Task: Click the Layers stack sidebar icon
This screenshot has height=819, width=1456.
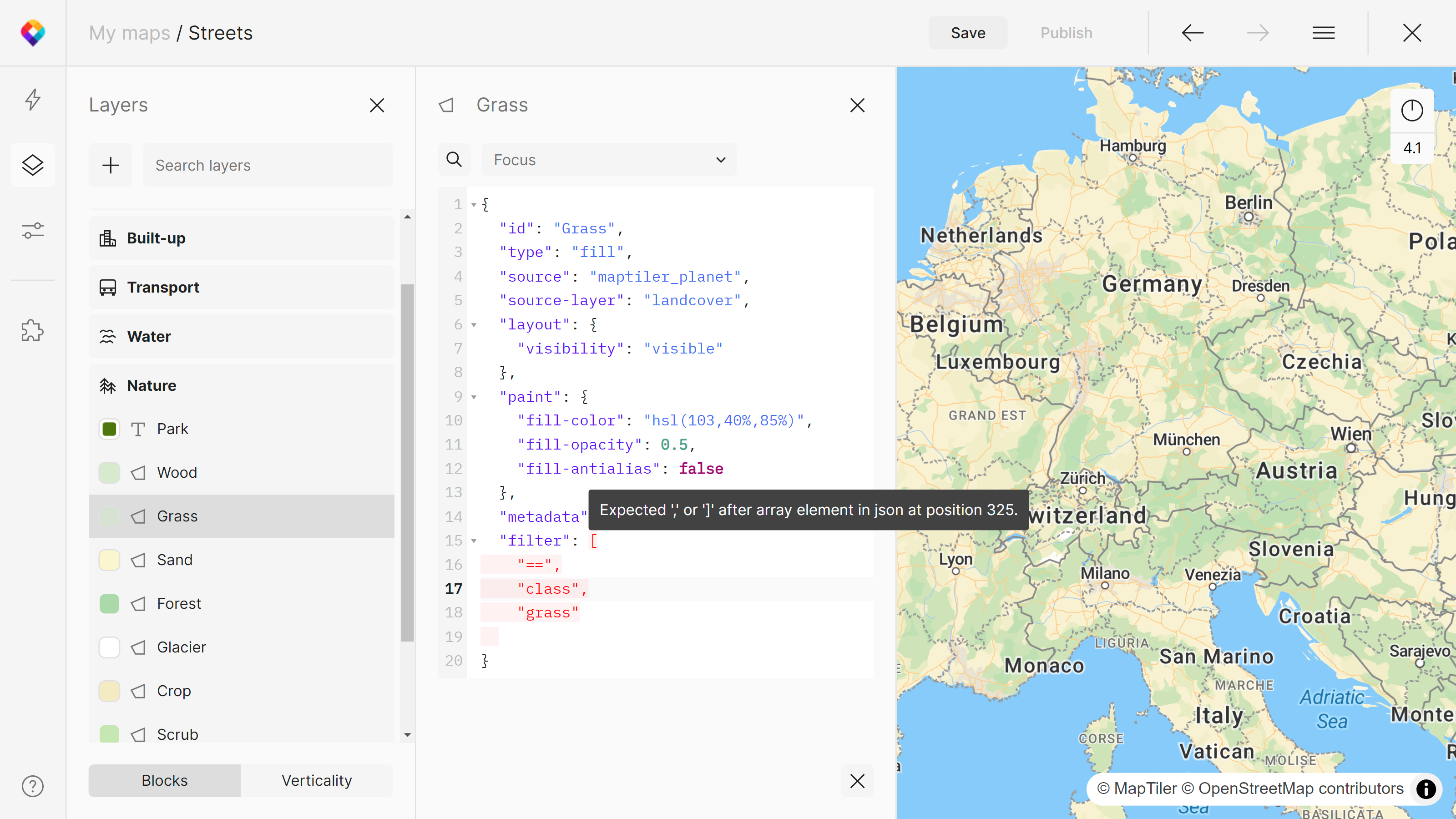Action: pyautogui.click(x=33, y=165)
